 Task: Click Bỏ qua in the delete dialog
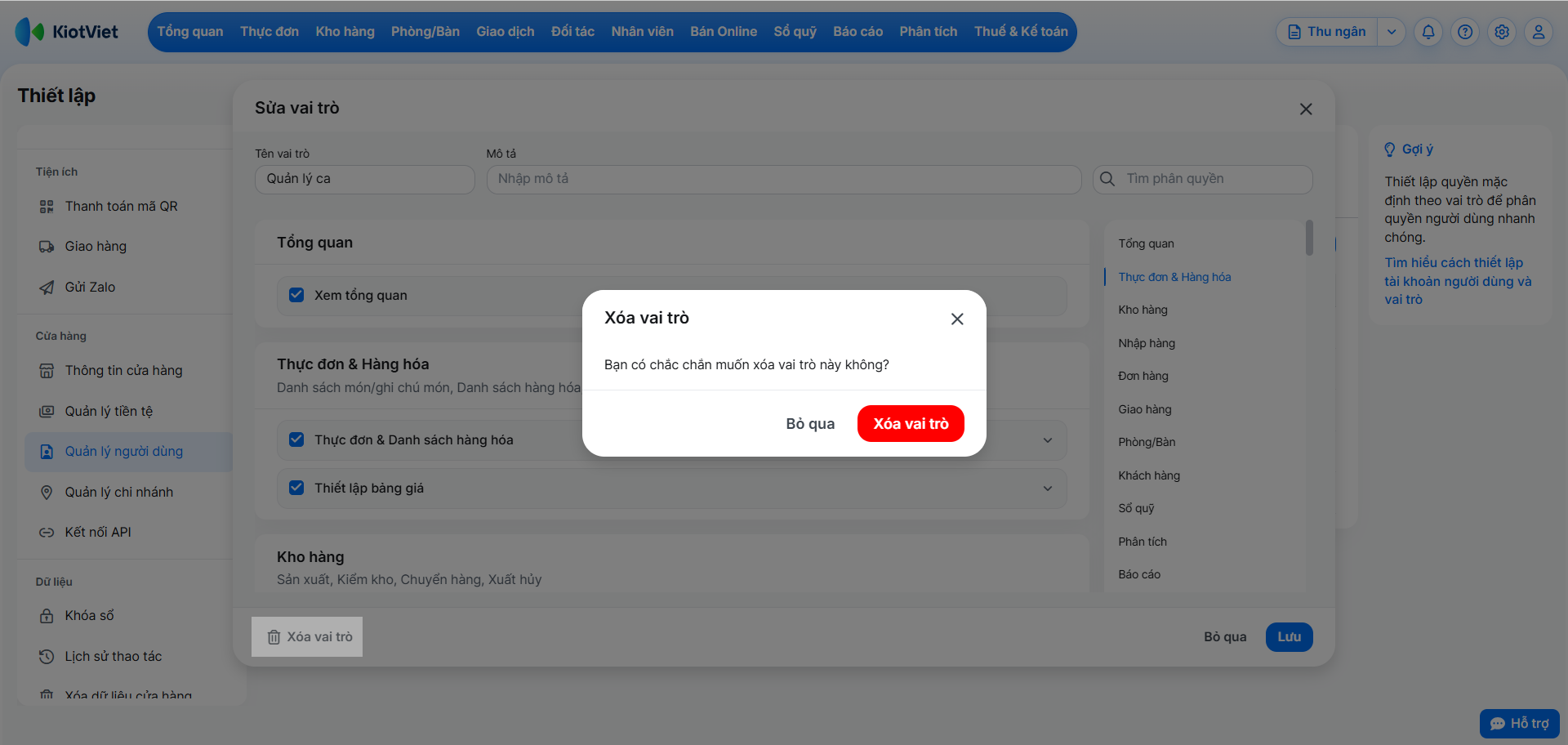[810, 424]
